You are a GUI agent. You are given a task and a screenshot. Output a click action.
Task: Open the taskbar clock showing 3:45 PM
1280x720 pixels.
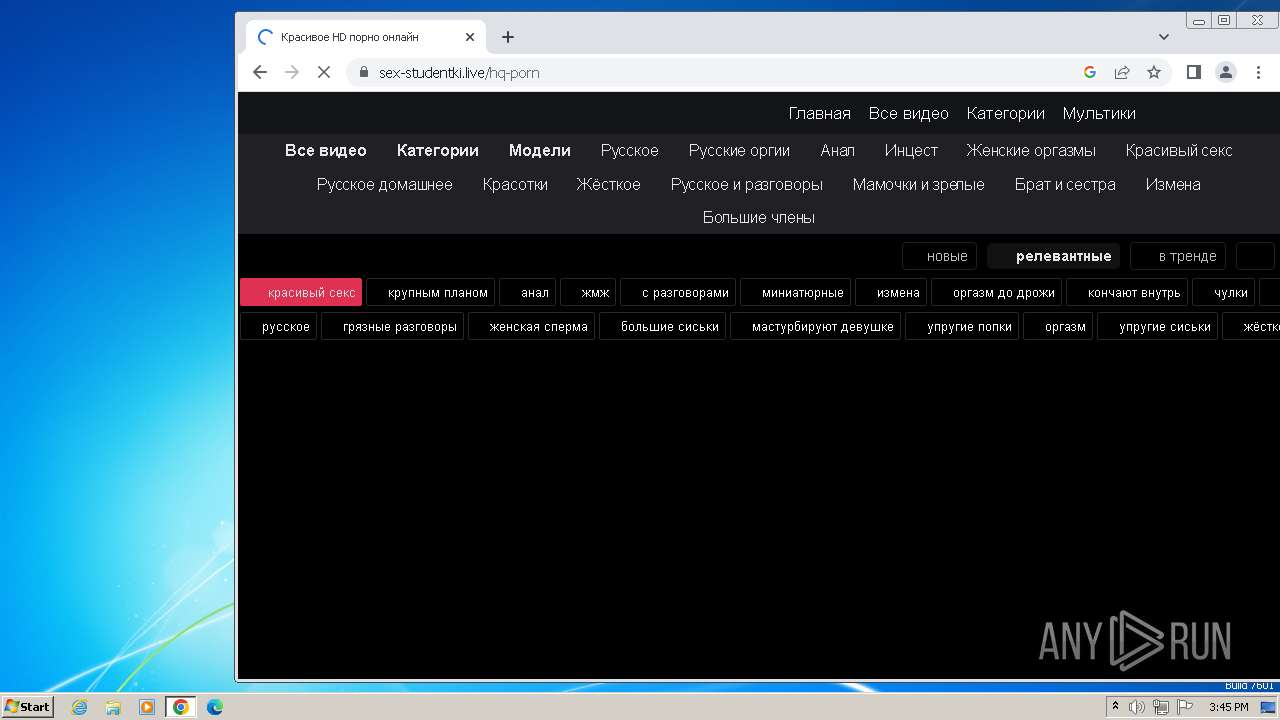point(1228,707)
